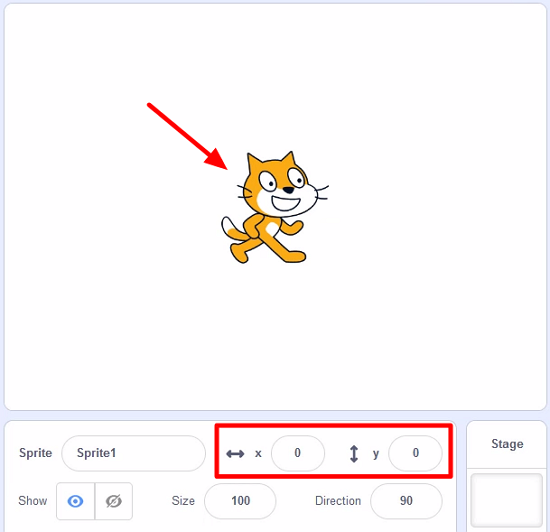Click the Sprite label text

click(x=35, y=453)
